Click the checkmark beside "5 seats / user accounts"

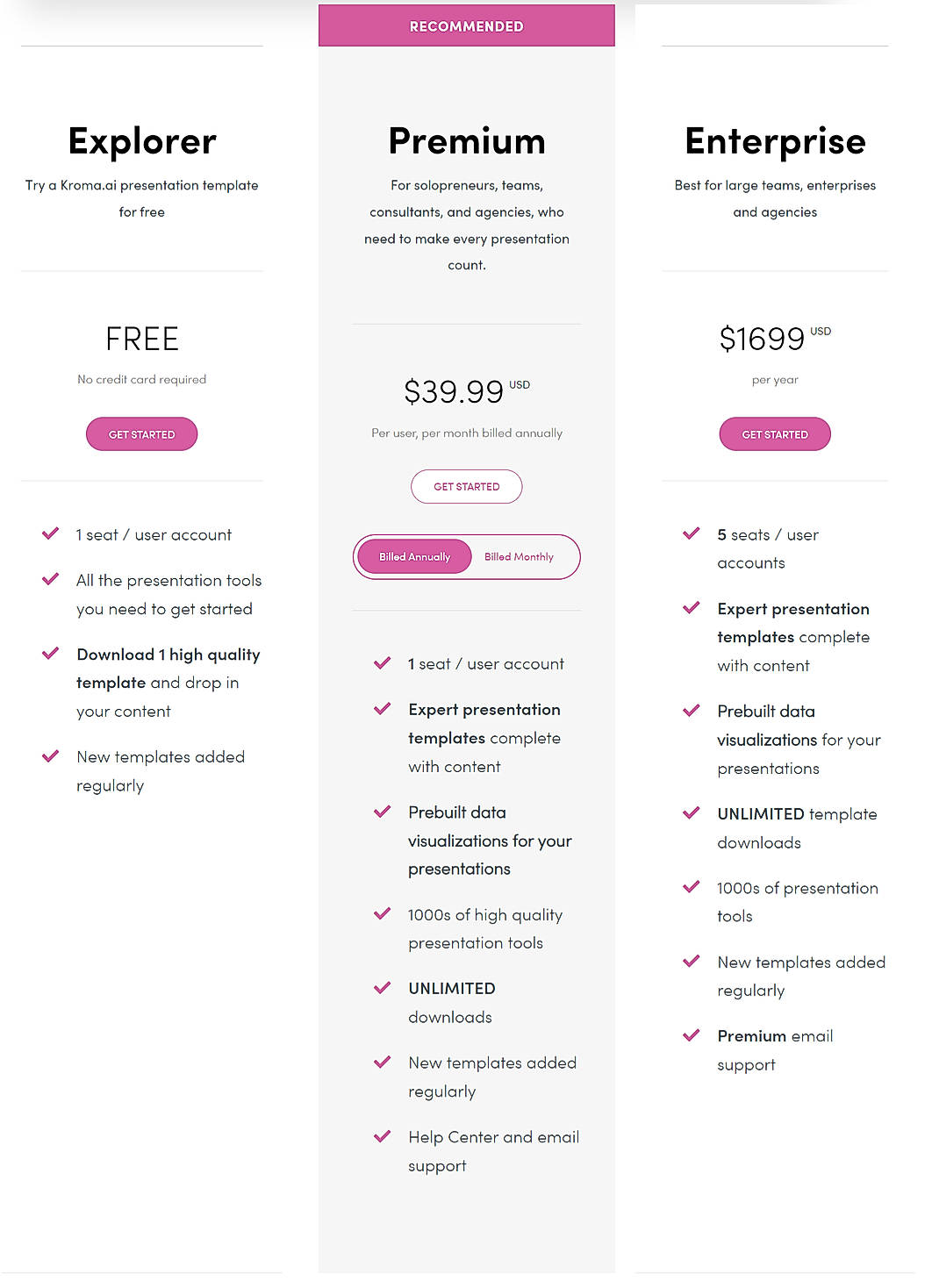(691, 533)
